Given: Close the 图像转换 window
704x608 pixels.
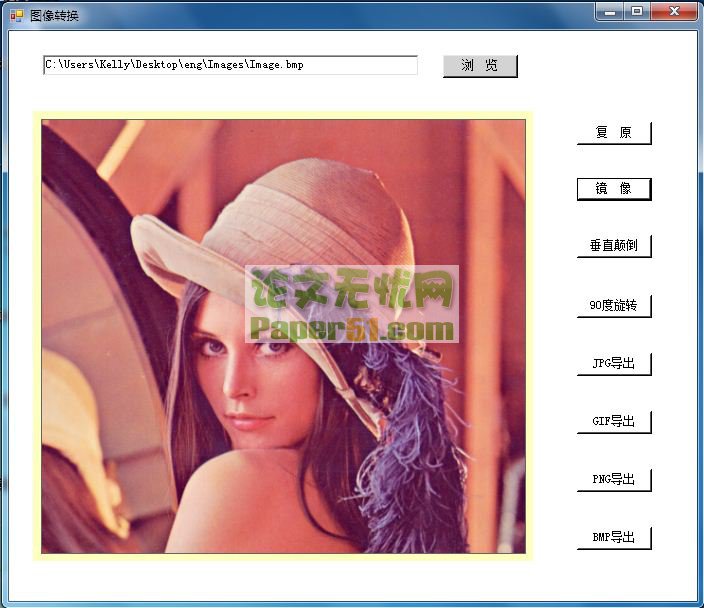Looking at the screenshot, I should [x=673, y=12].
